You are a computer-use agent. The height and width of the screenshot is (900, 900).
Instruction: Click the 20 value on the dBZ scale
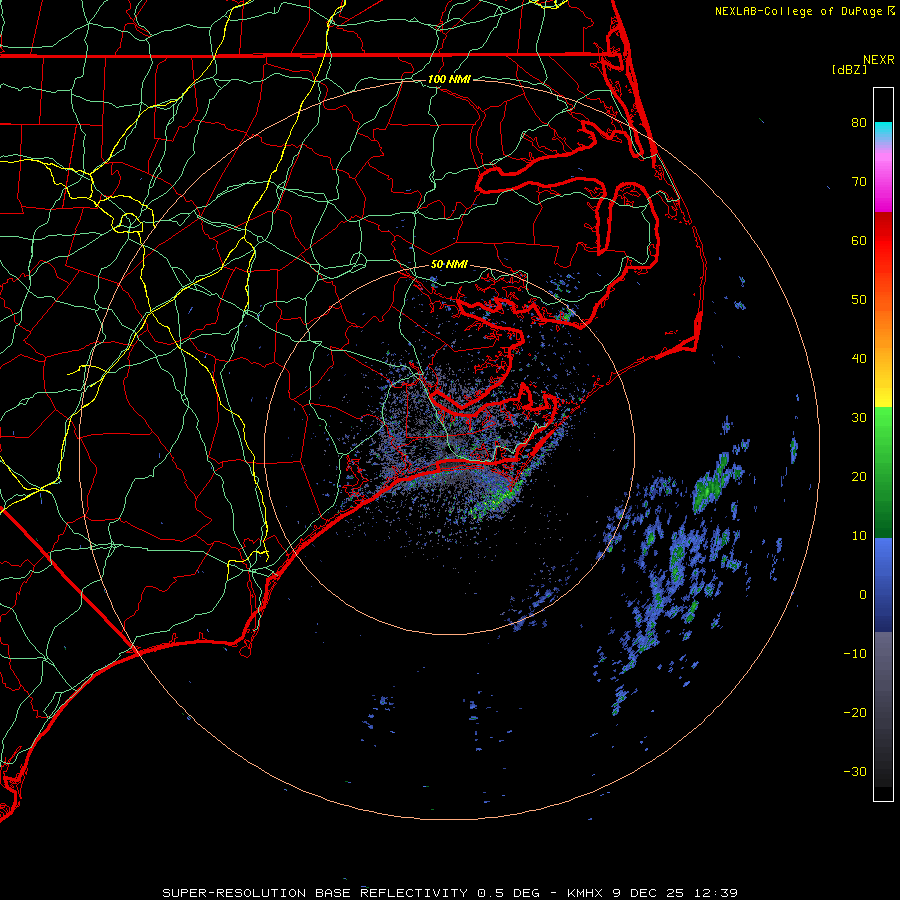(x=859, y=476)
